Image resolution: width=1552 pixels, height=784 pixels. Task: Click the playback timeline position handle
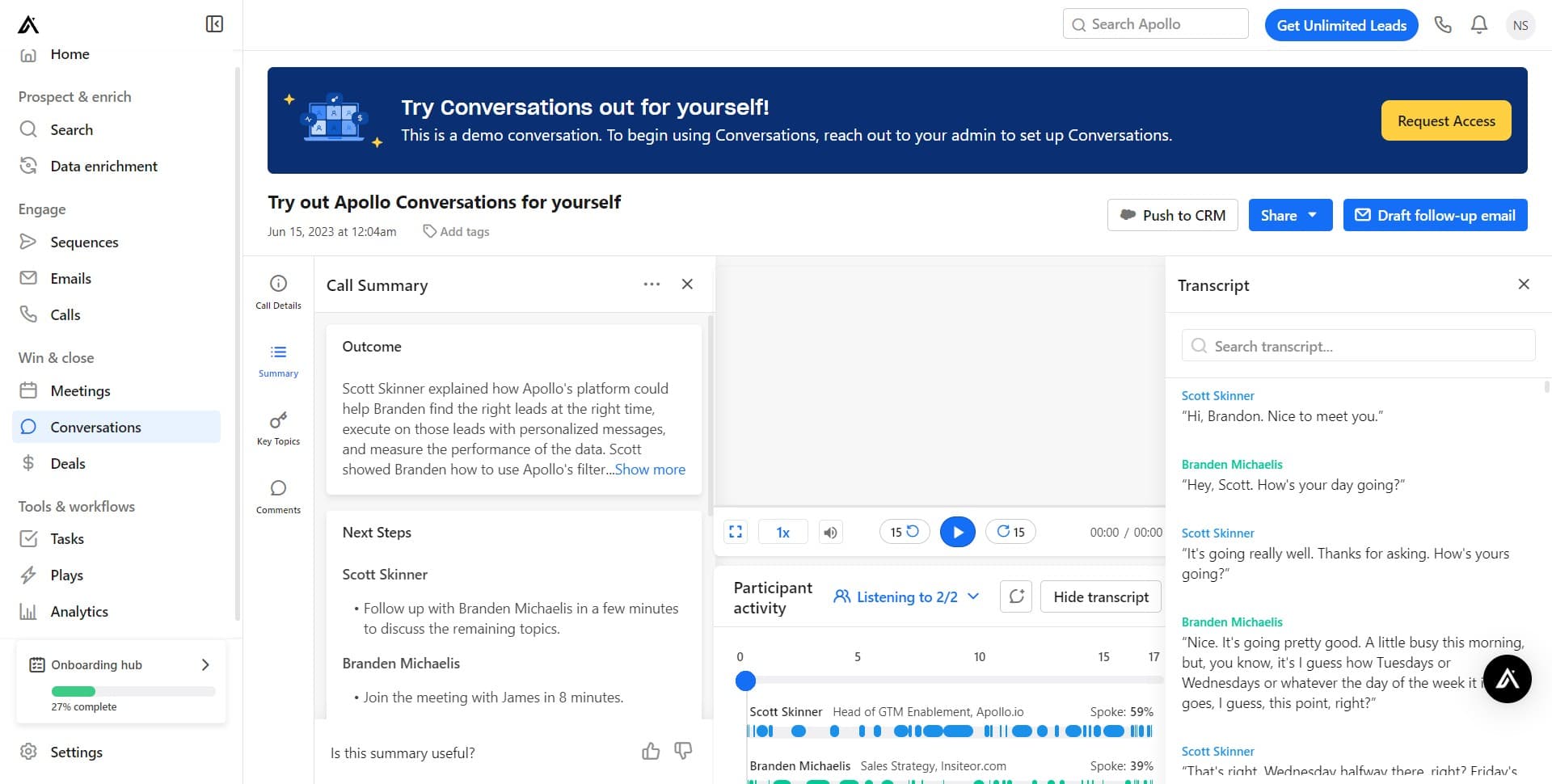(x=745, y=681)
